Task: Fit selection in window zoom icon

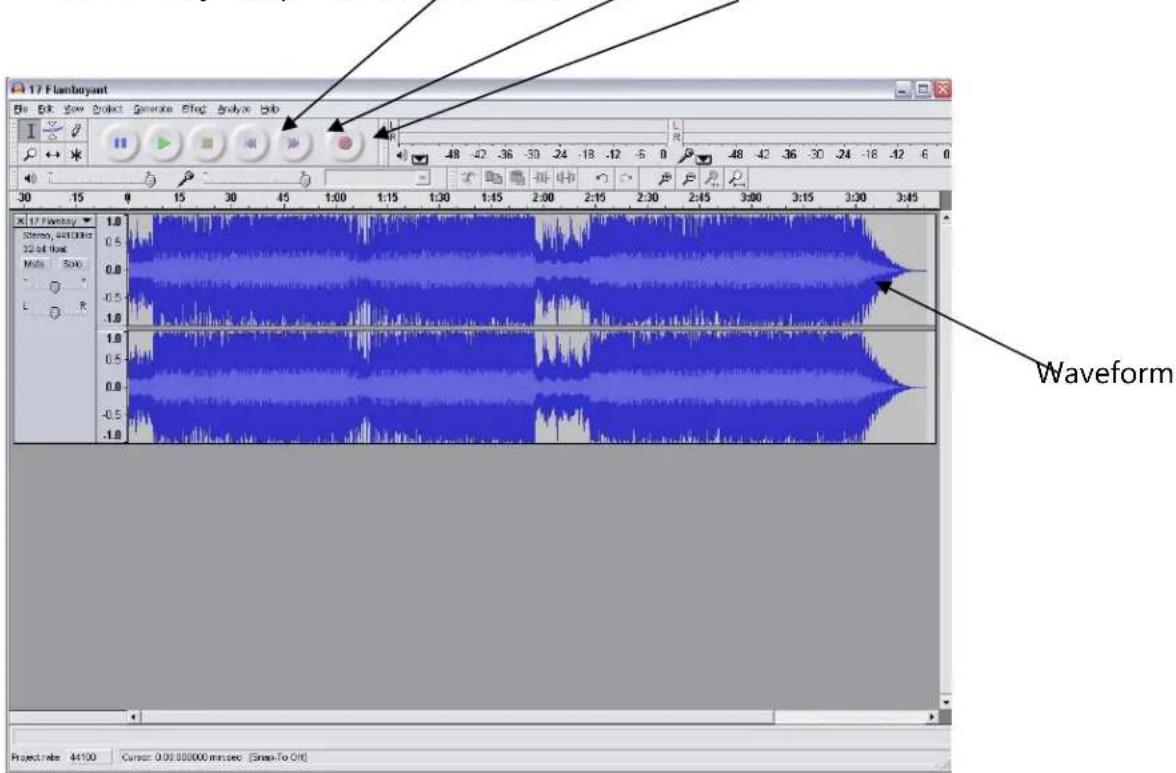Action: (x=712, y=178)
